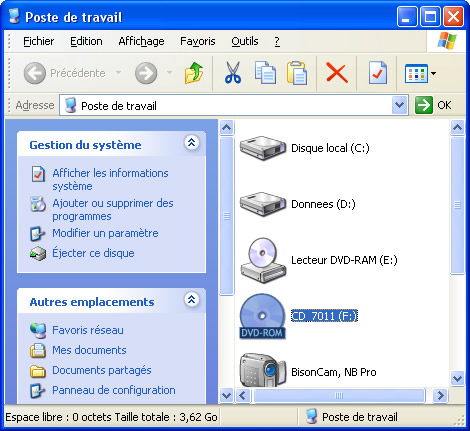Screen dimensions: 470x431
Task: Open the Outils menu
Action: coord(245,41)
